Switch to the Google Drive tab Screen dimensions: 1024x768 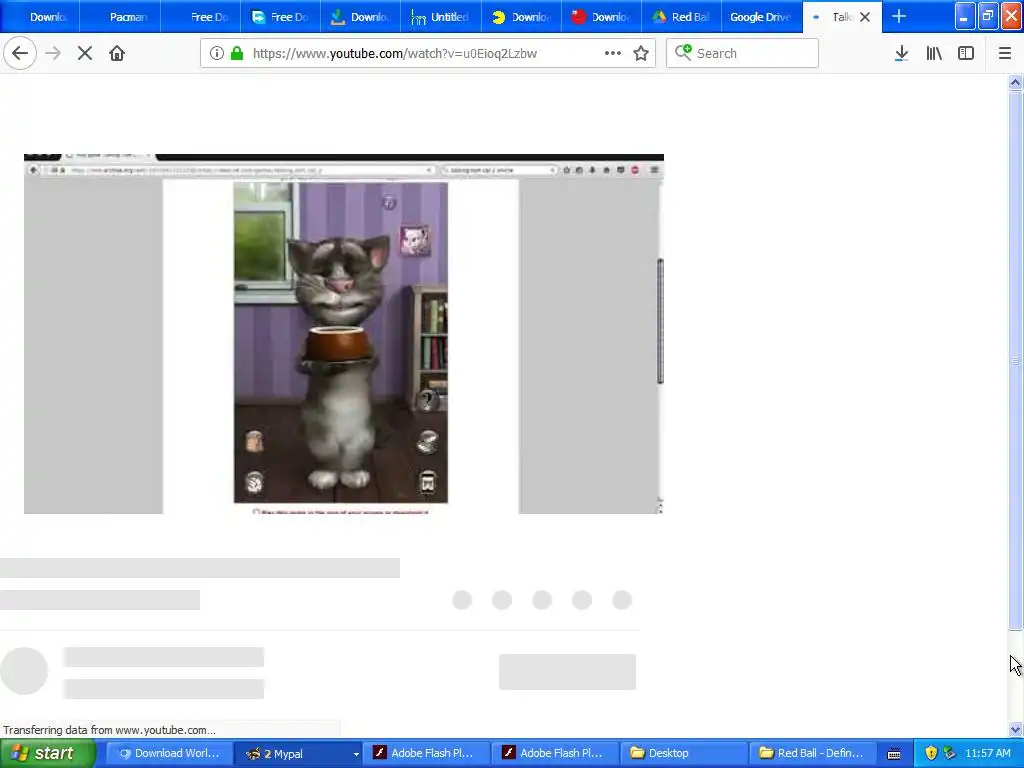(762, 17)
